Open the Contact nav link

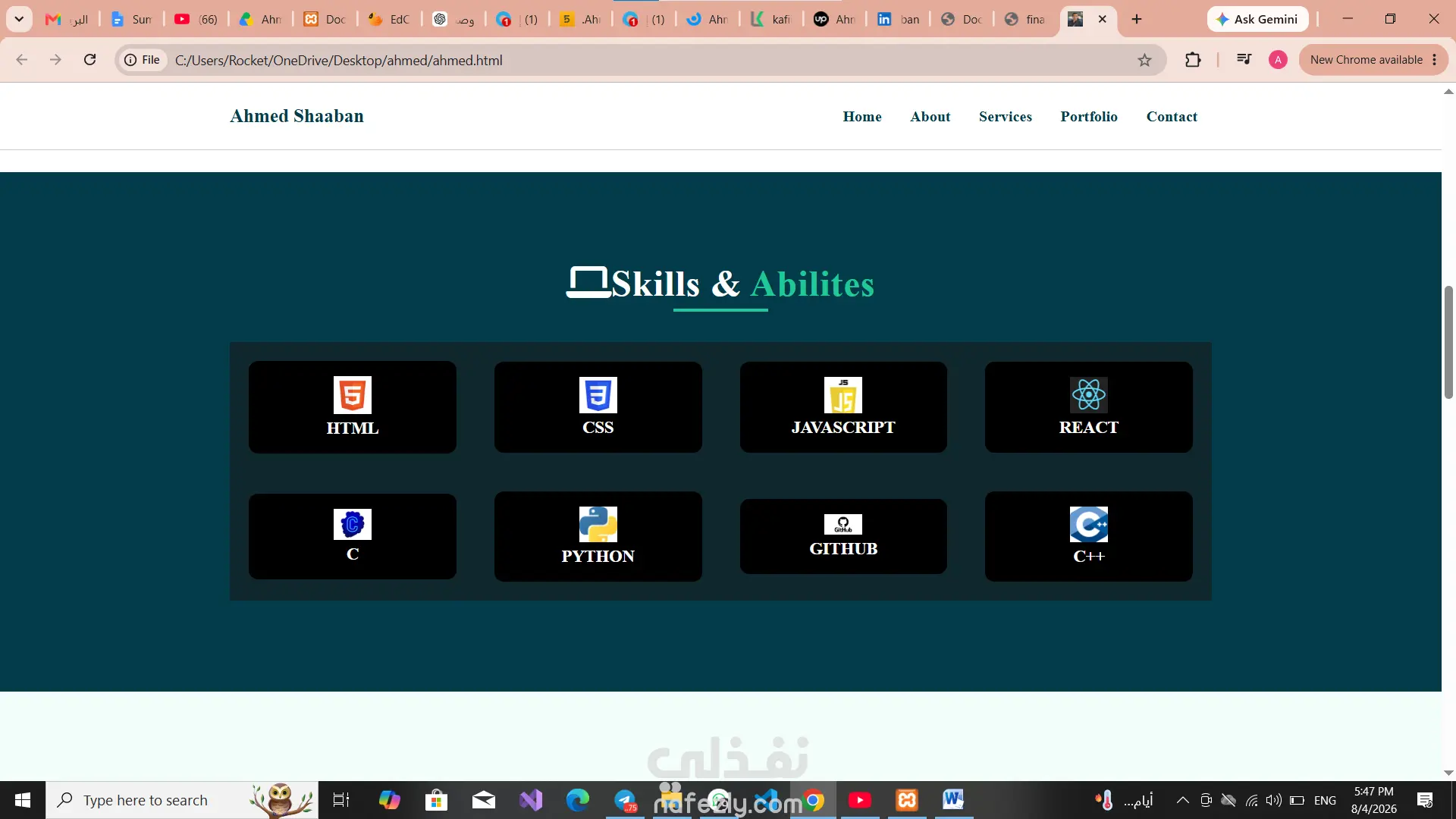(1172, 116)
